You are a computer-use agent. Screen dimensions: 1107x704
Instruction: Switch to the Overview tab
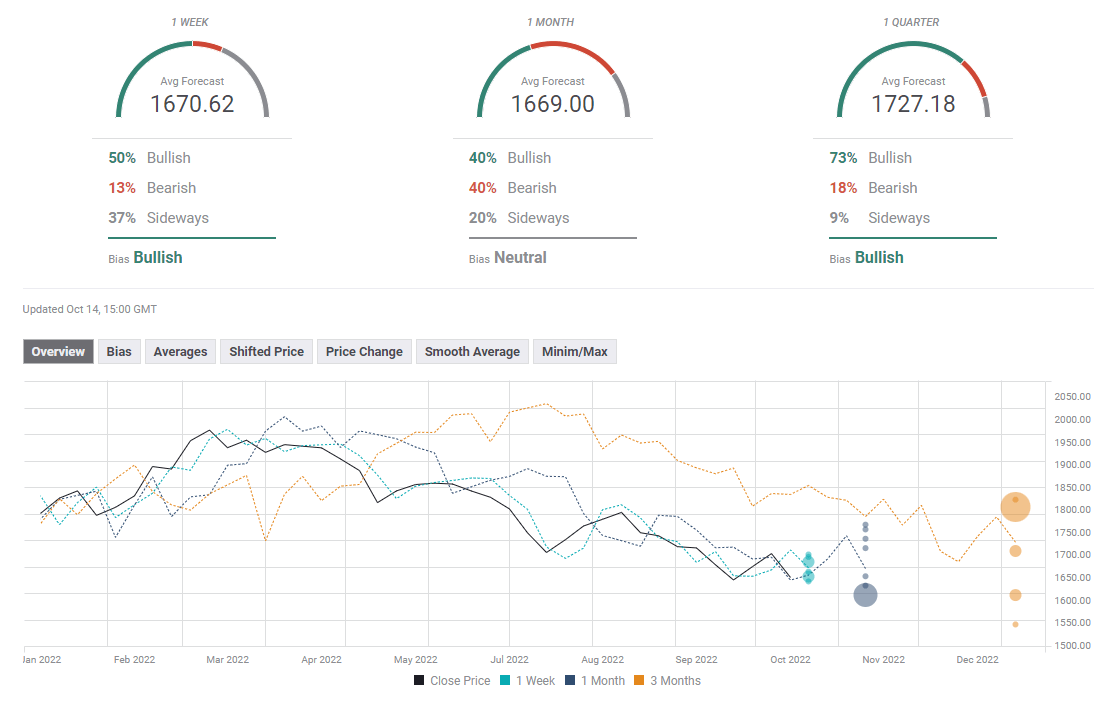click(58, 351)
